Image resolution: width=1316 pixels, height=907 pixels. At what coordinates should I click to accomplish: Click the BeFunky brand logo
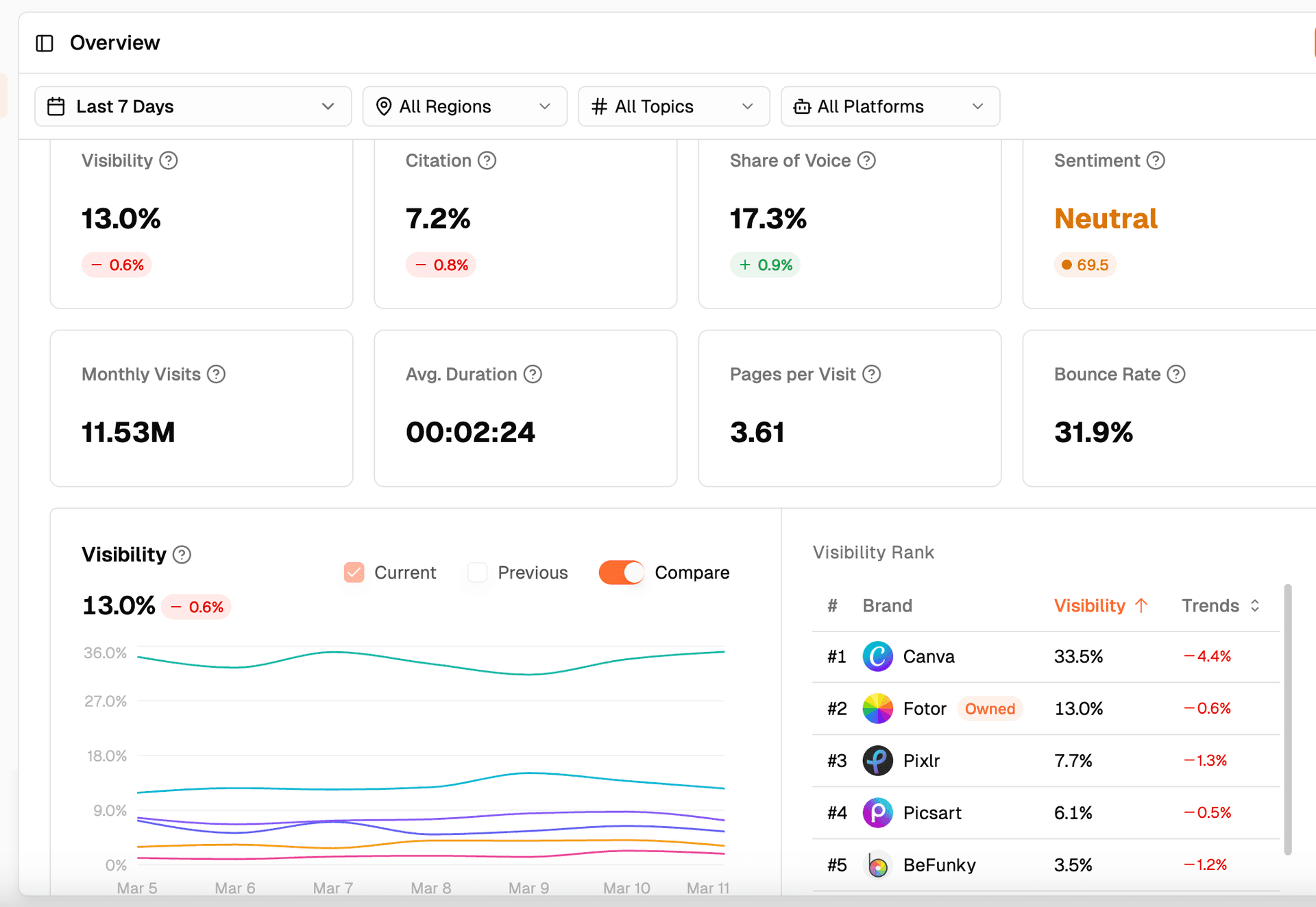point(878,865)
